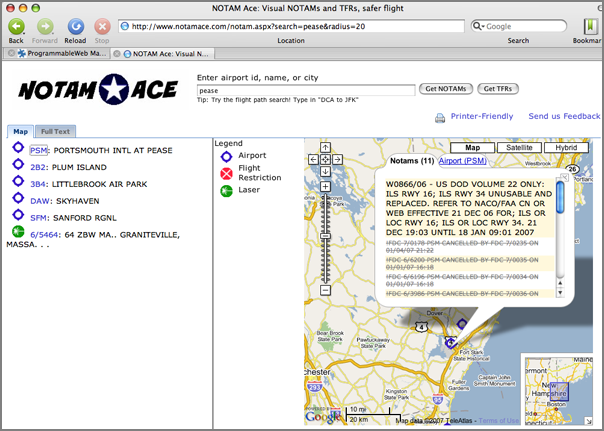Open the map Terms of Use link

point(499,421)
